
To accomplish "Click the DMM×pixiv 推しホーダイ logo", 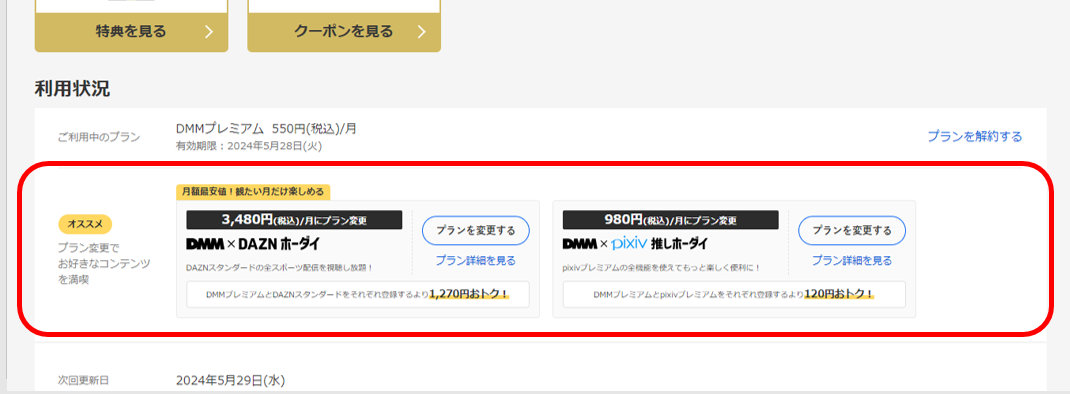I will click(635, 244).
